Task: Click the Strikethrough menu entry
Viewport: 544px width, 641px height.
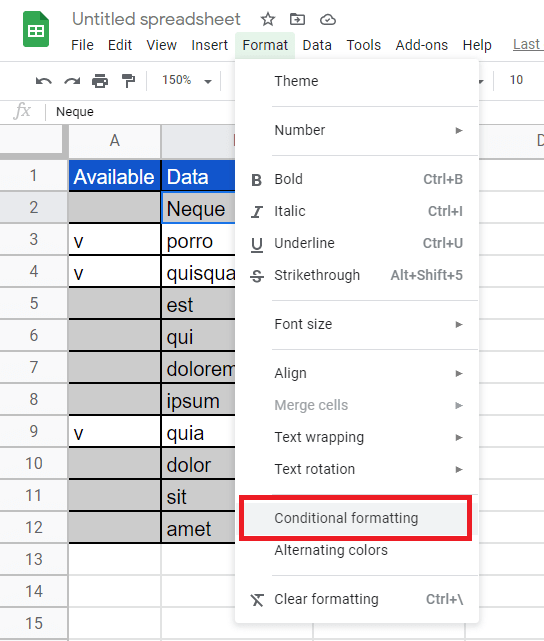Action: click(x=357, y=275)
